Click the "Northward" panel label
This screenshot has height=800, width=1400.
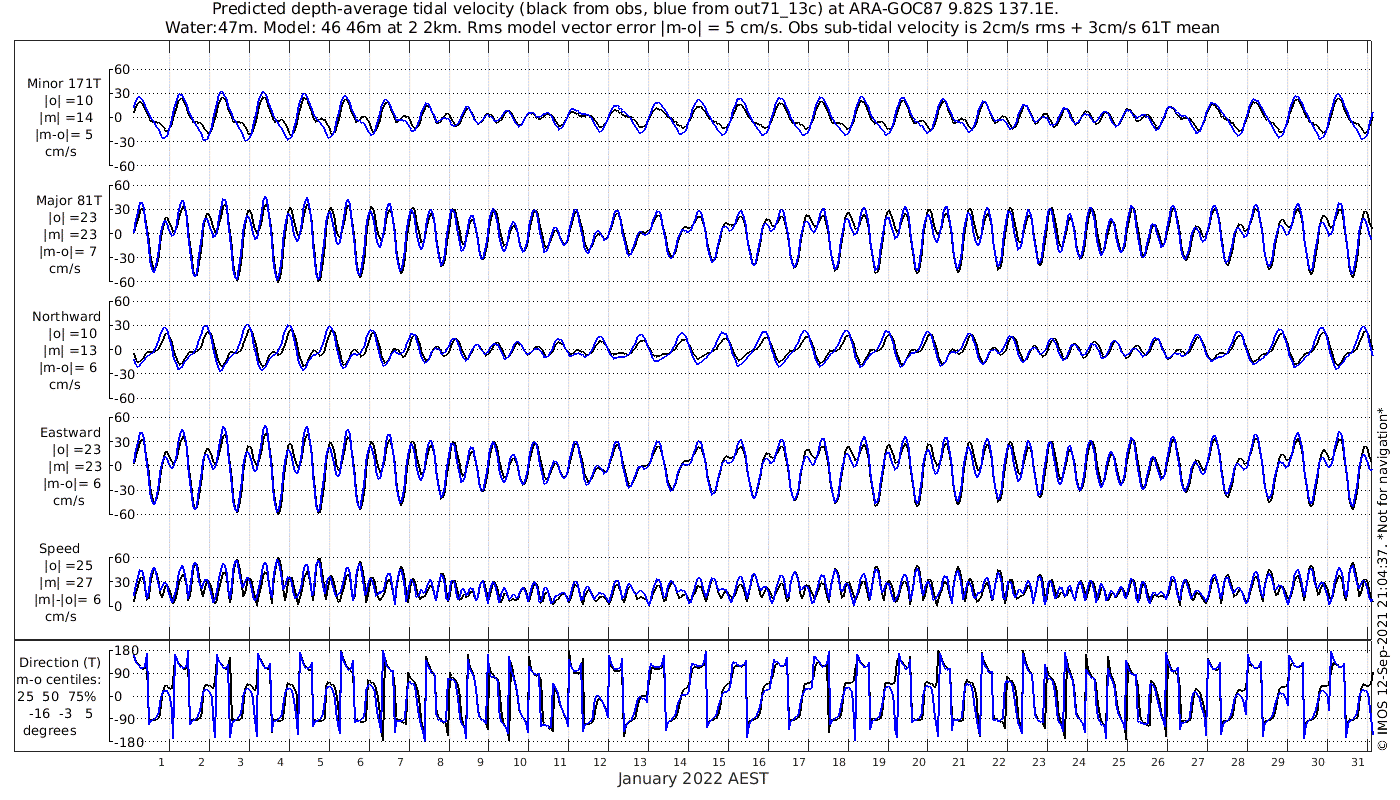point(66,317)
